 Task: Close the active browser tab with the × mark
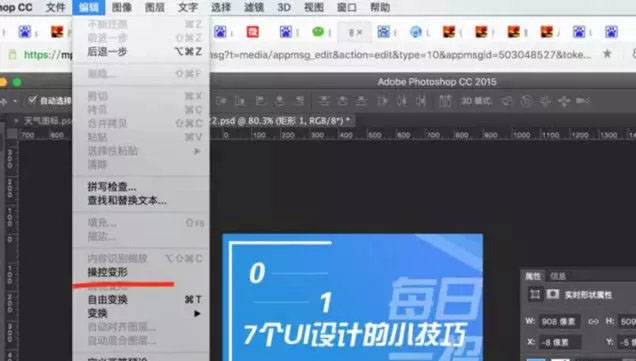pos(359,32)
